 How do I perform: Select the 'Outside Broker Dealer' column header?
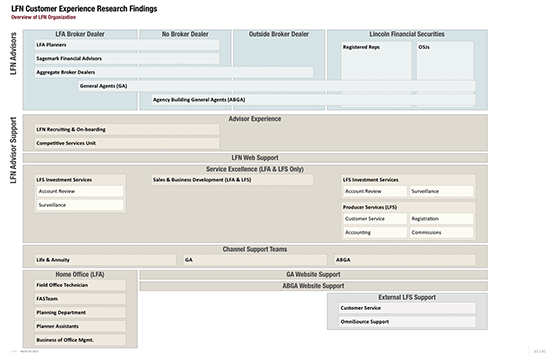(x=279, y=34)
